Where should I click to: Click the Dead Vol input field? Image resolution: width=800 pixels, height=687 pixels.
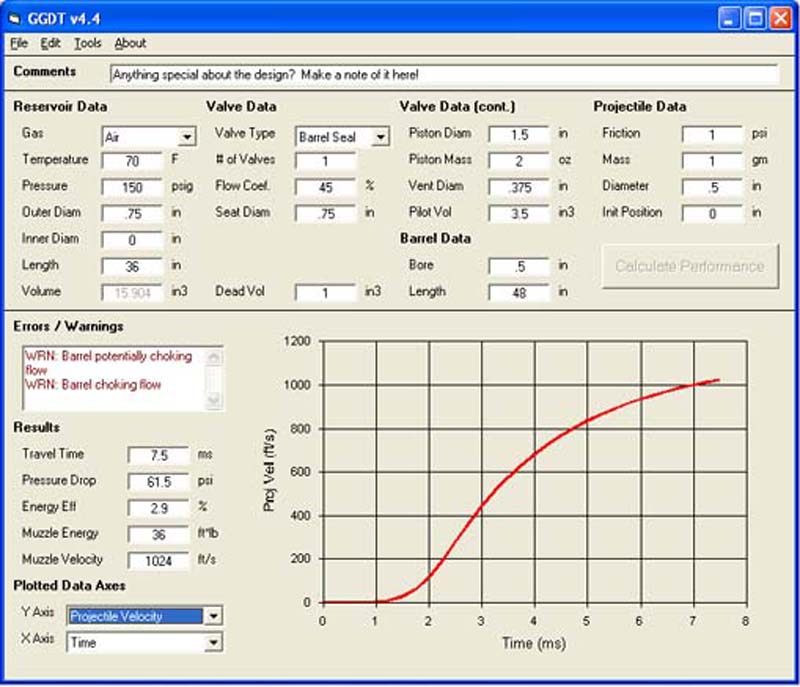[325, 292]
